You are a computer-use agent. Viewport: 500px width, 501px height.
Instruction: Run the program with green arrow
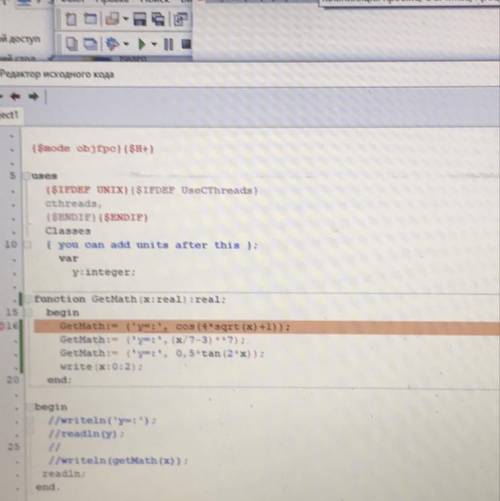pyautogui.click(x=142, y=44)
